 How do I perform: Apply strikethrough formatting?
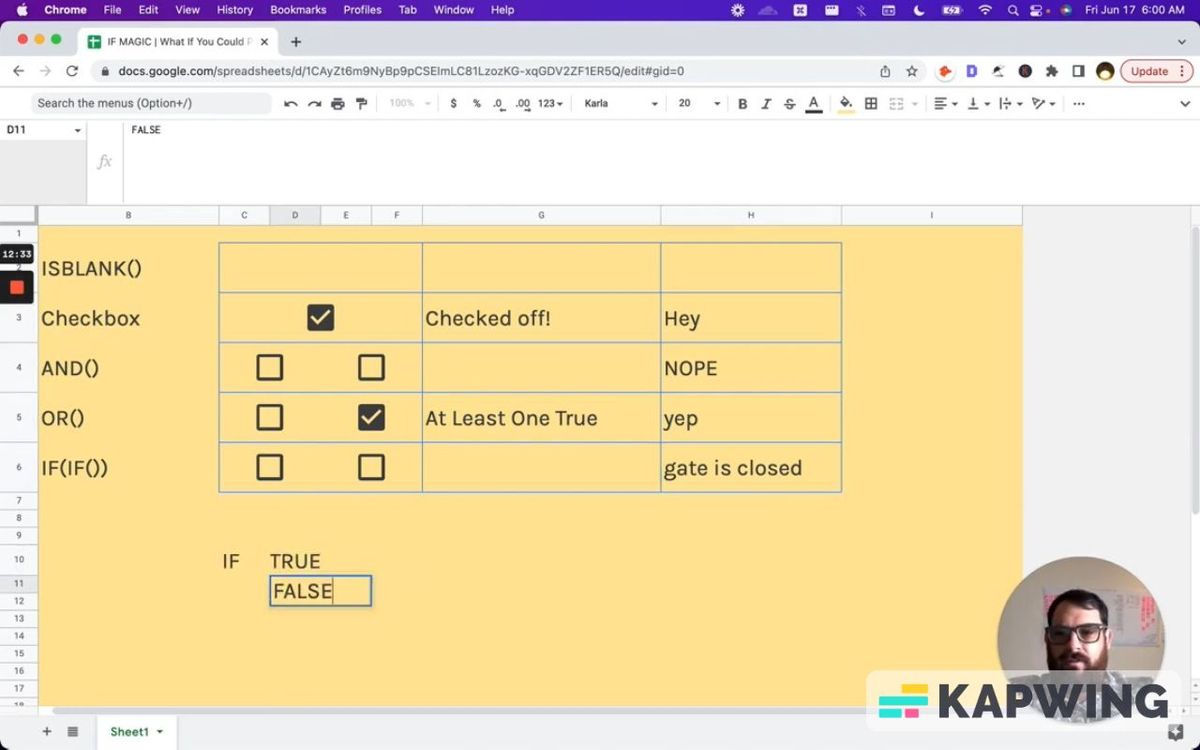(x=790, y=104)
